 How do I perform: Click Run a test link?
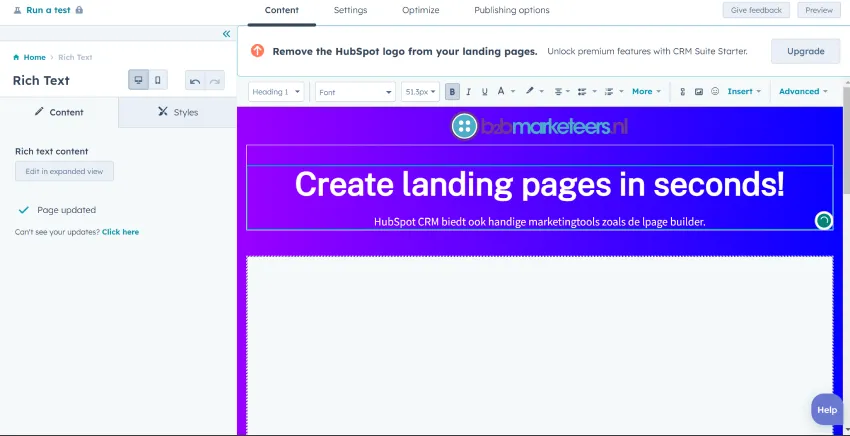(x=49, y=10)
